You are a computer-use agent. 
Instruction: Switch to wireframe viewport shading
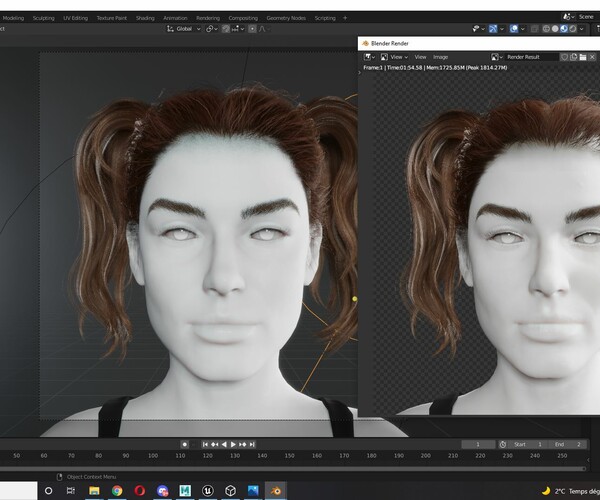tap(546, 29)
